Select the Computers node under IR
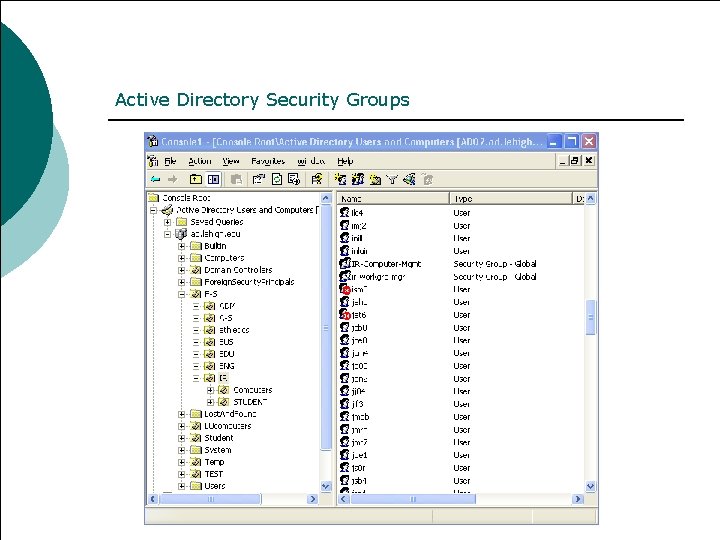This screenshot has height=540, width=720. 253,390
